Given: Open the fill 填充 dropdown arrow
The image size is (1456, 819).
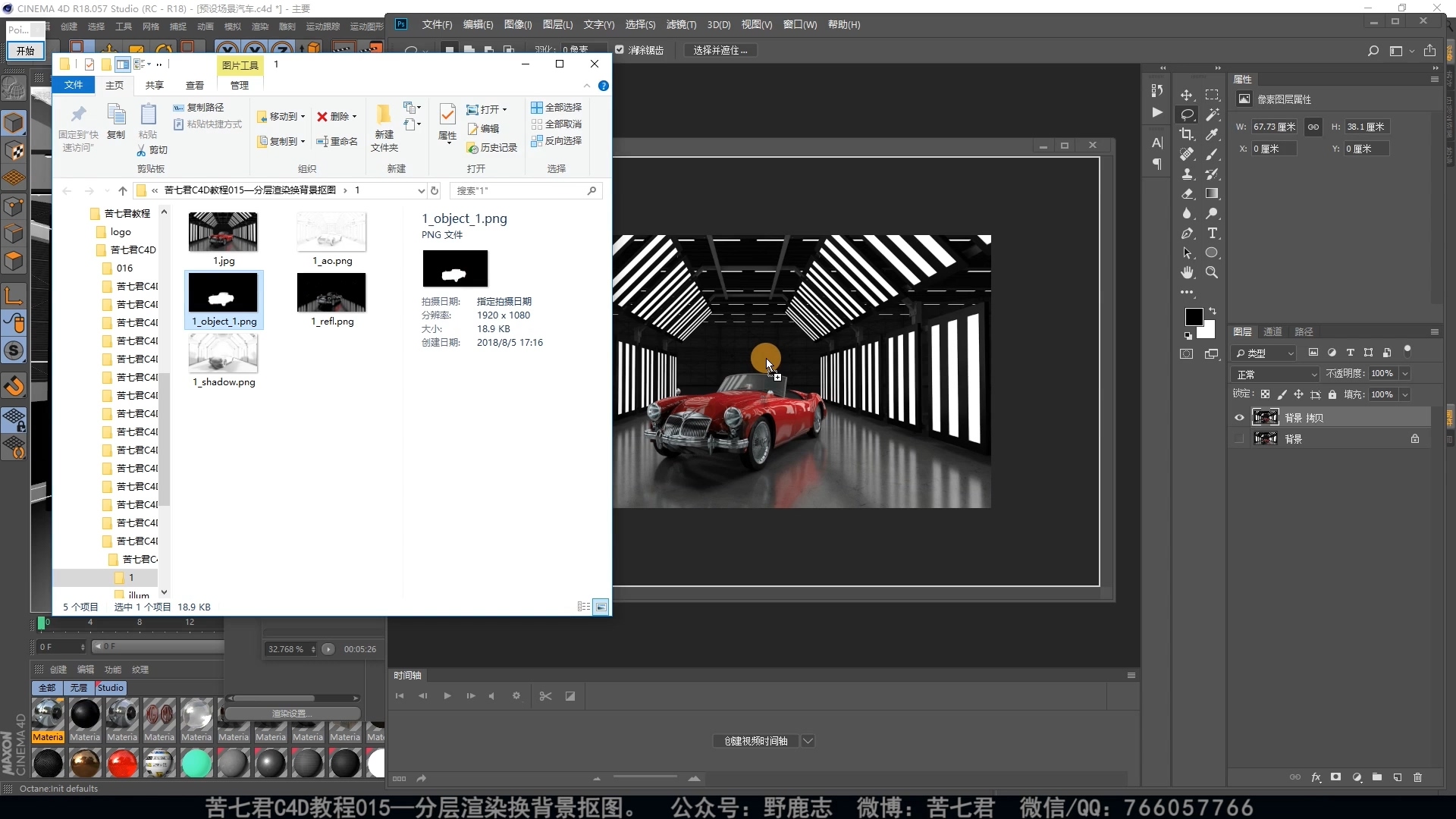Looking at the screenshot, I should click(1404, 395).
